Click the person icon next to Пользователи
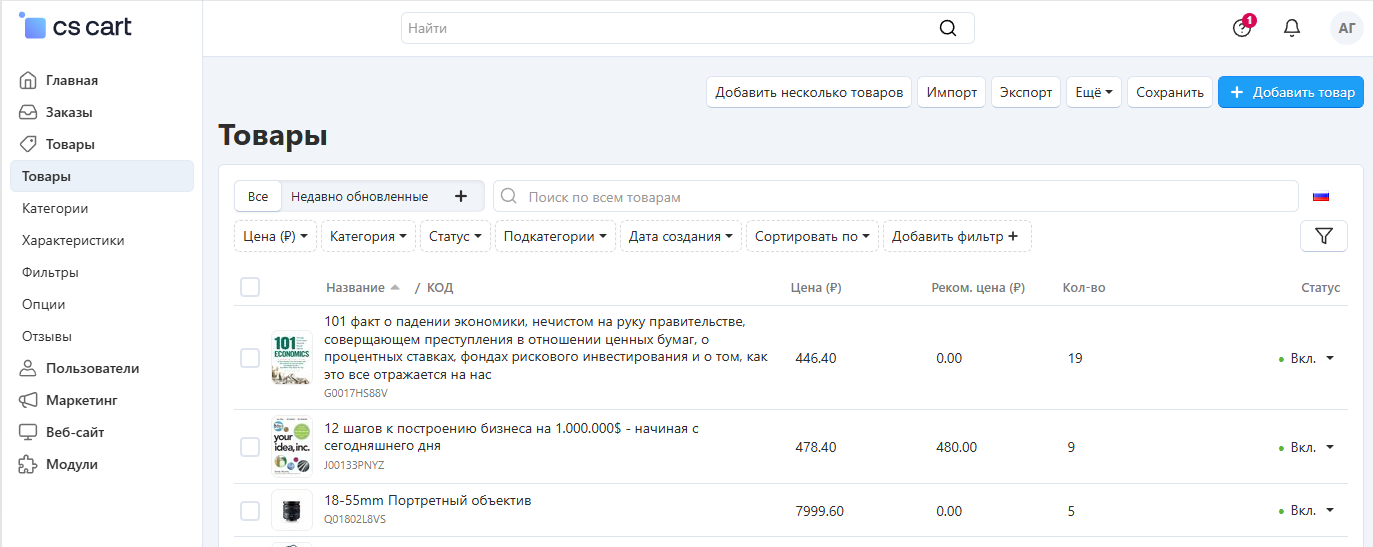 tap(28, 368)
